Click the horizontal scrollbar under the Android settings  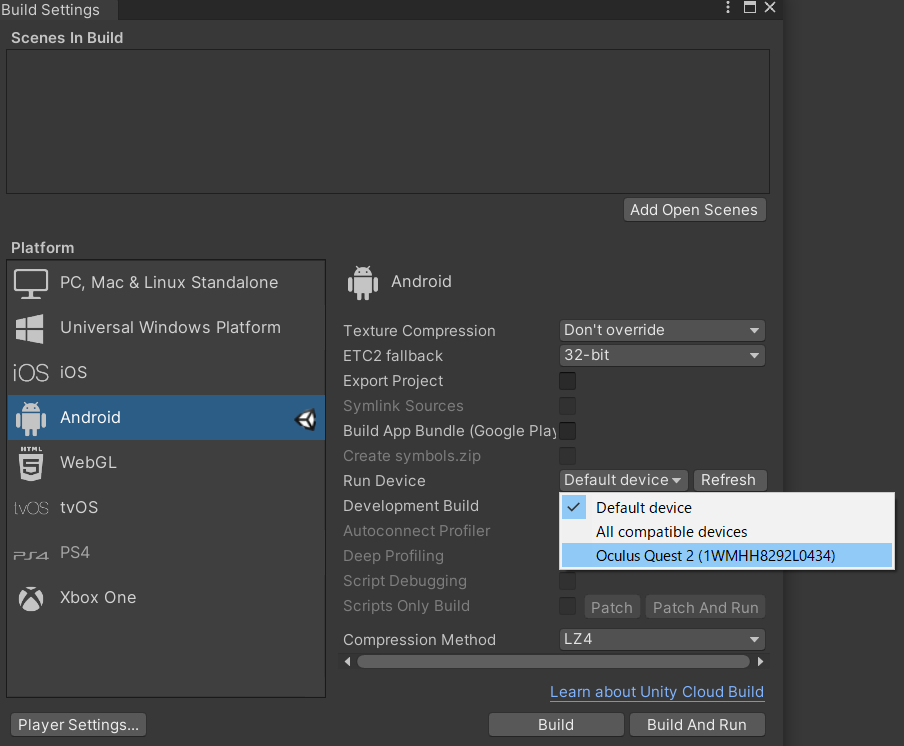click(553, 661)
